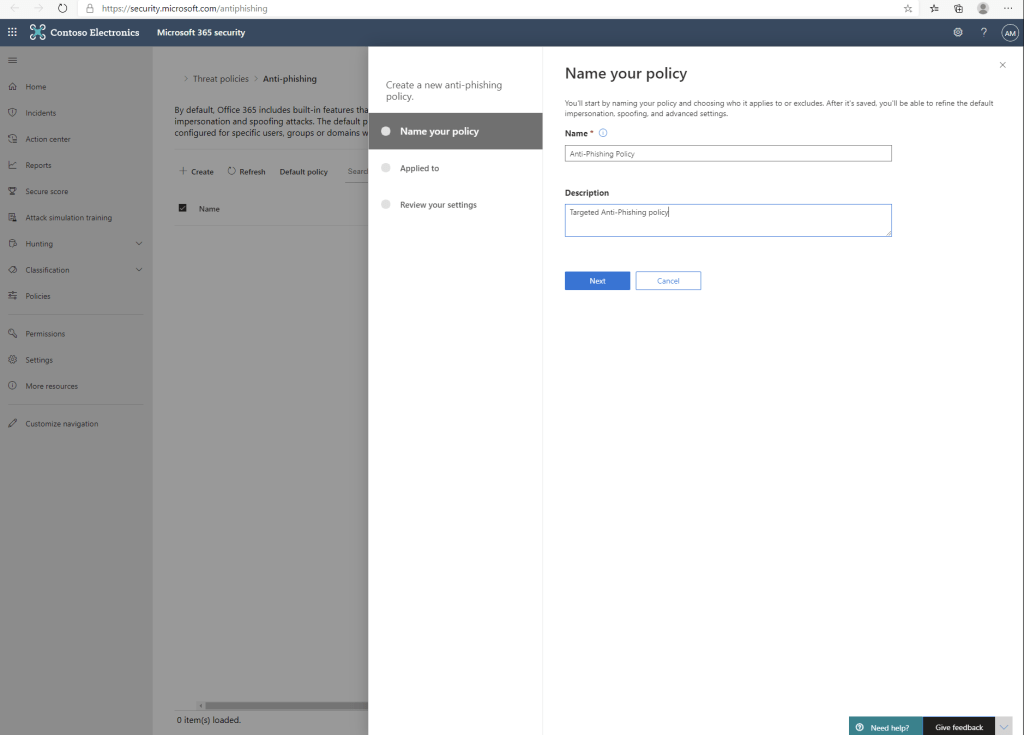Click the Name field info icon
1024x735 pixels.
point(603,133)
